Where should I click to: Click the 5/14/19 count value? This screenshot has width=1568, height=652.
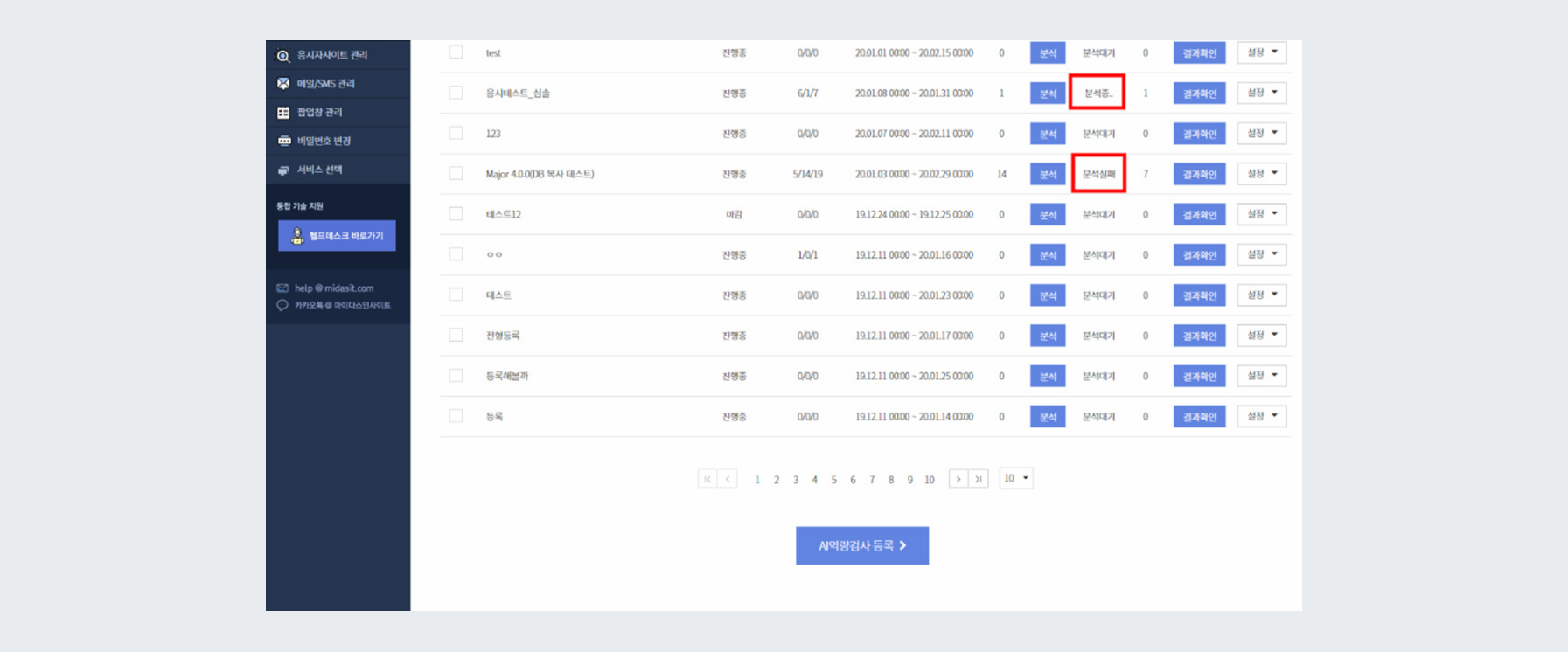point(807,174)
